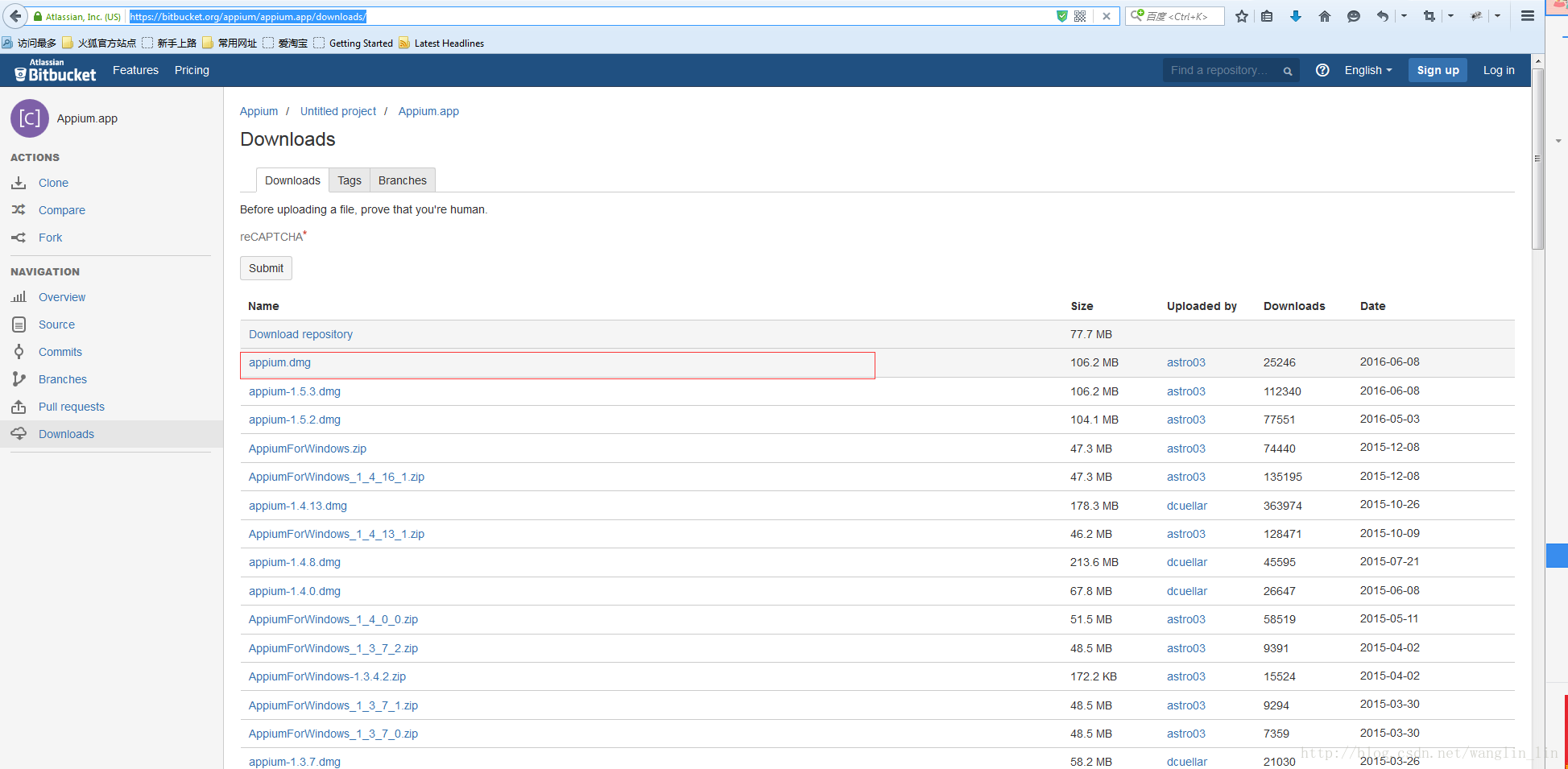Click the 2015-12-08 date in AppiumForWindows.zip row
Viewport: 1568px width, 769px height.
point(1390,447)
